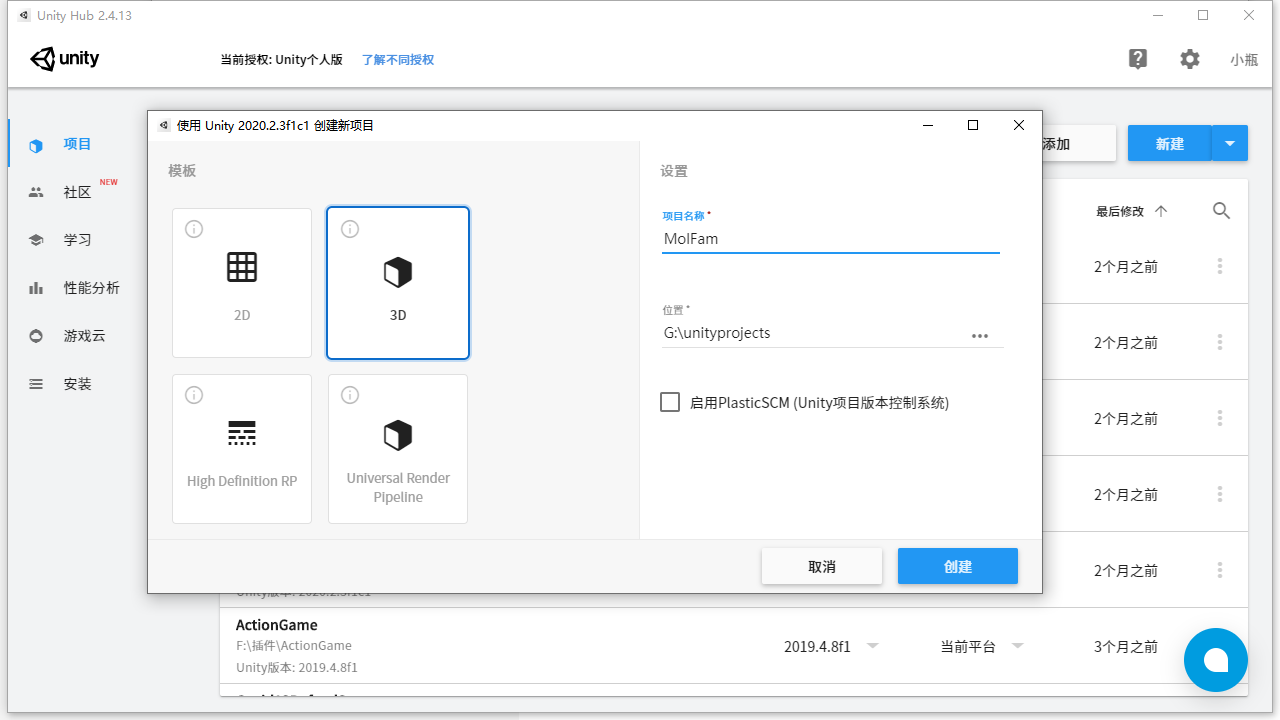Show info for the 2D template
This screenshot has height=720, width=1280.
click(194, 229)
